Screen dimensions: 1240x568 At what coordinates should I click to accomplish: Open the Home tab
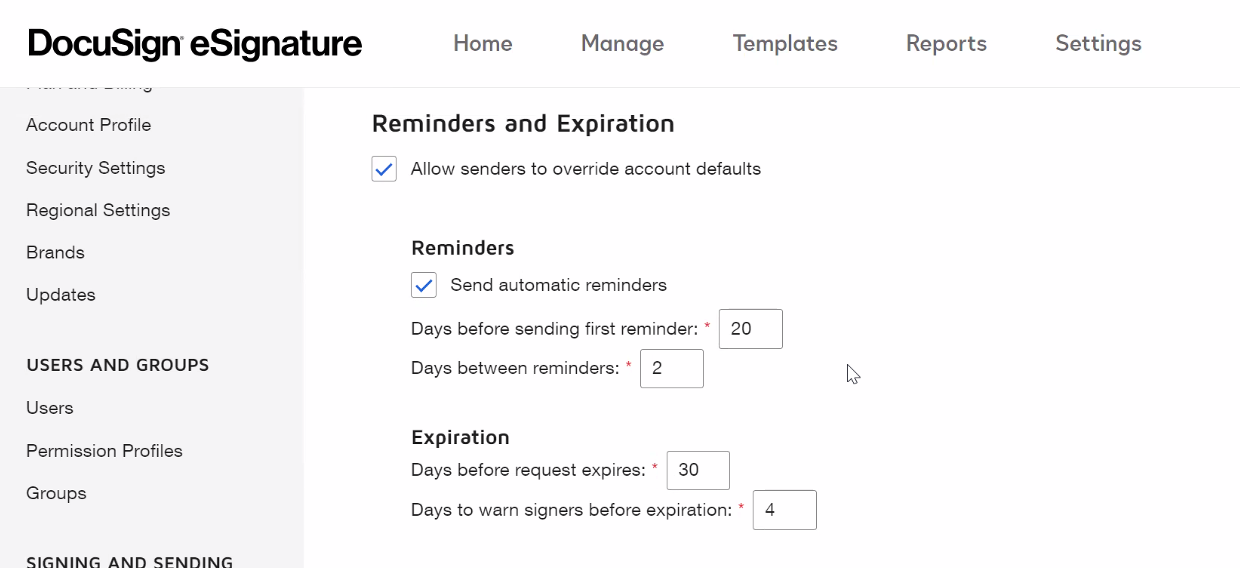coord(482,44)
